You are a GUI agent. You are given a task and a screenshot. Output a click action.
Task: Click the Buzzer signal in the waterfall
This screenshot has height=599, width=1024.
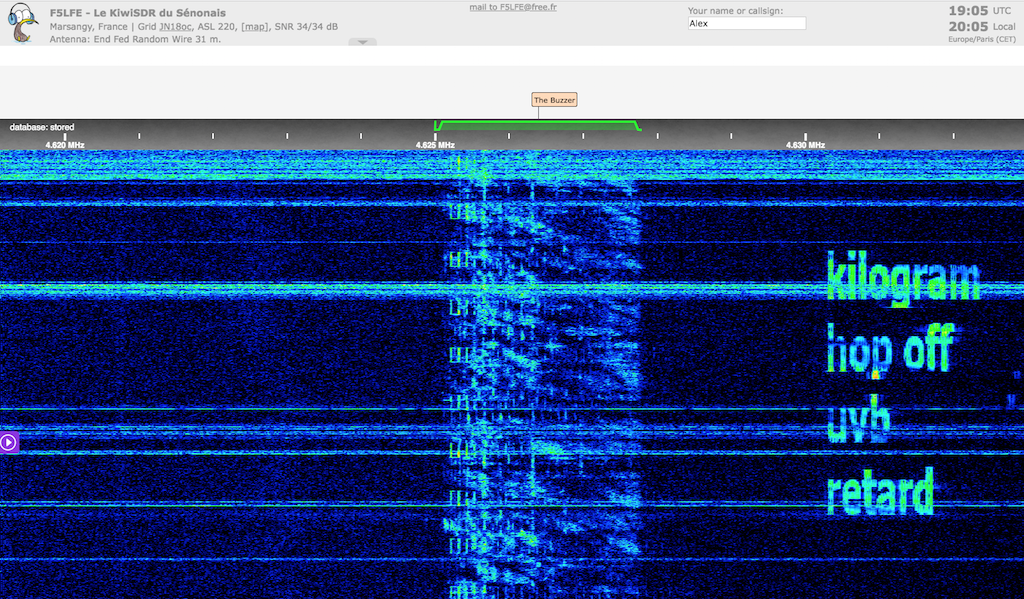tap(540, 350)
